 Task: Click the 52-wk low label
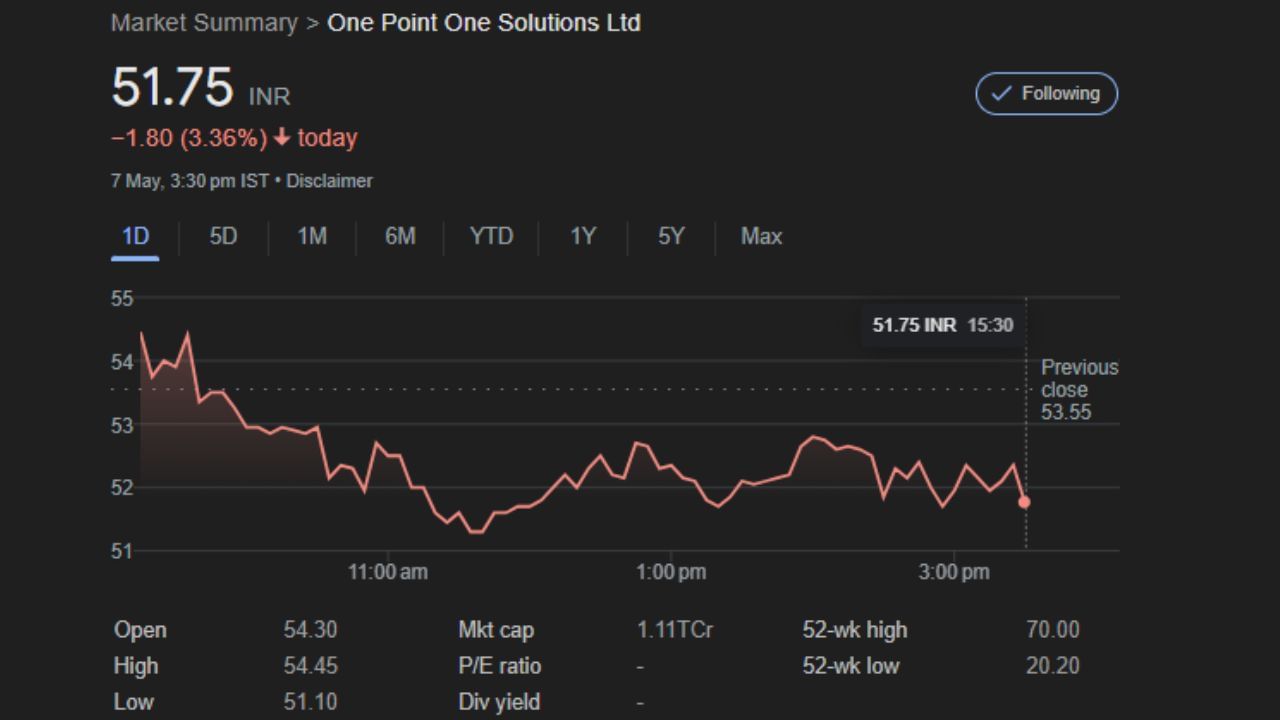pyautogui.click(x=851, y=666)
